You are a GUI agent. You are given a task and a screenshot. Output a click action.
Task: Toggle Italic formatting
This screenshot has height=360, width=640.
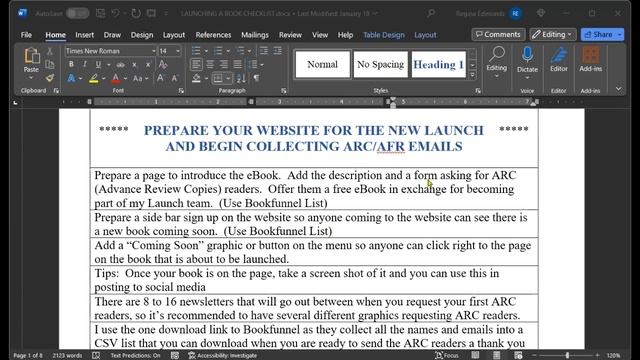tap(84, 64)
